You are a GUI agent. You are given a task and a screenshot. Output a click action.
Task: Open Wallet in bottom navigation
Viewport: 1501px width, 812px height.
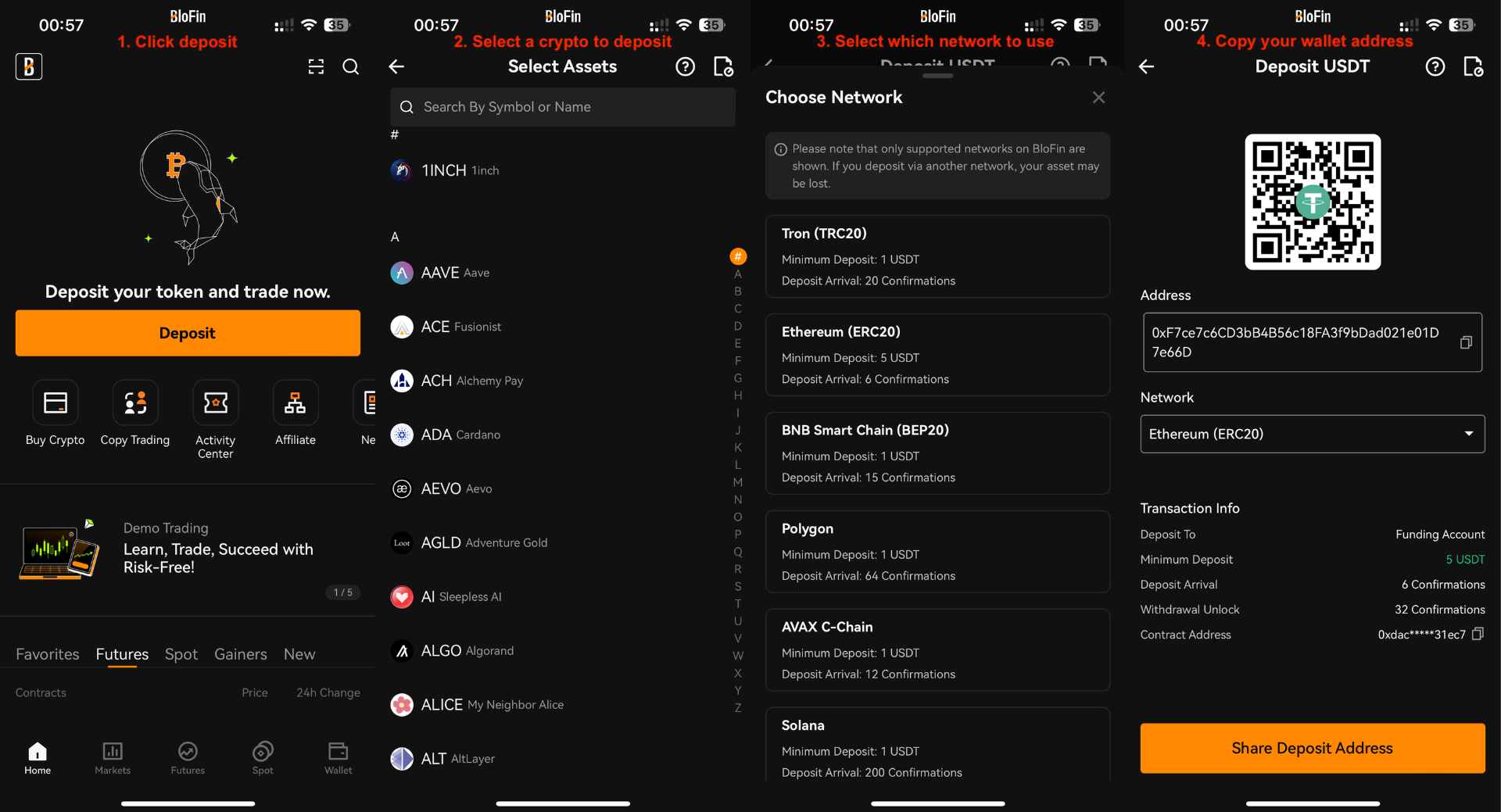coord(338,758)
